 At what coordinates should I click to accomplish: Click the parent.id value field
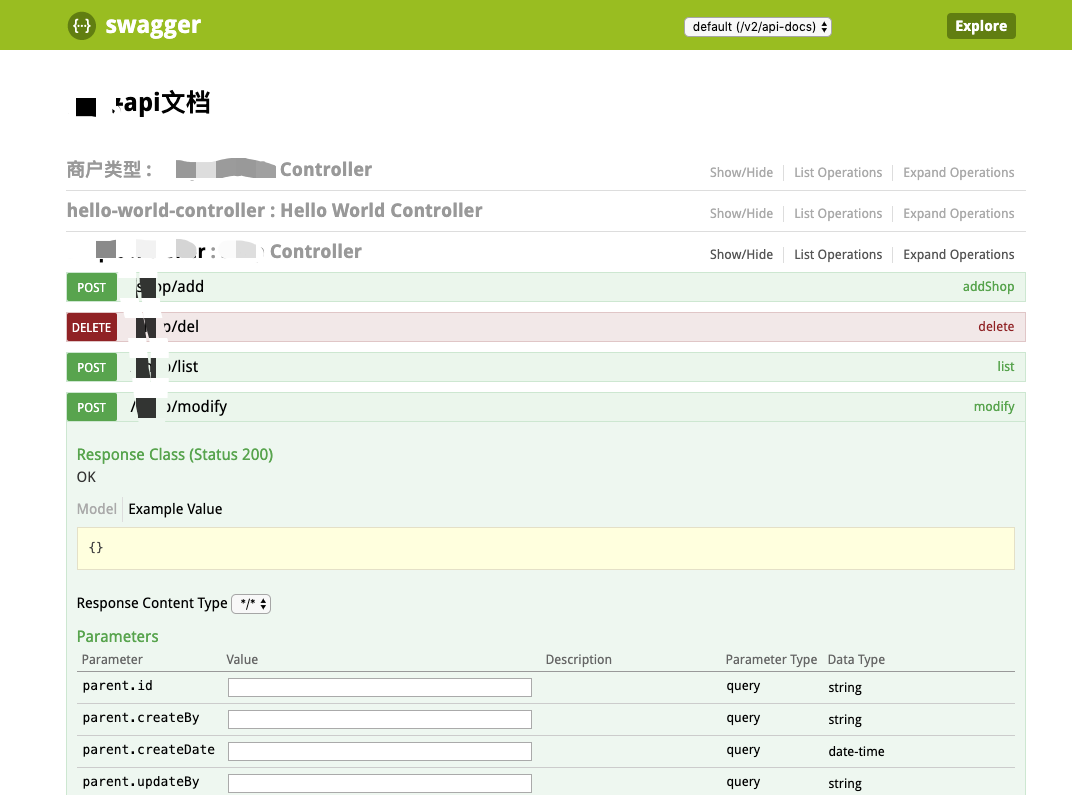[379, 687]
